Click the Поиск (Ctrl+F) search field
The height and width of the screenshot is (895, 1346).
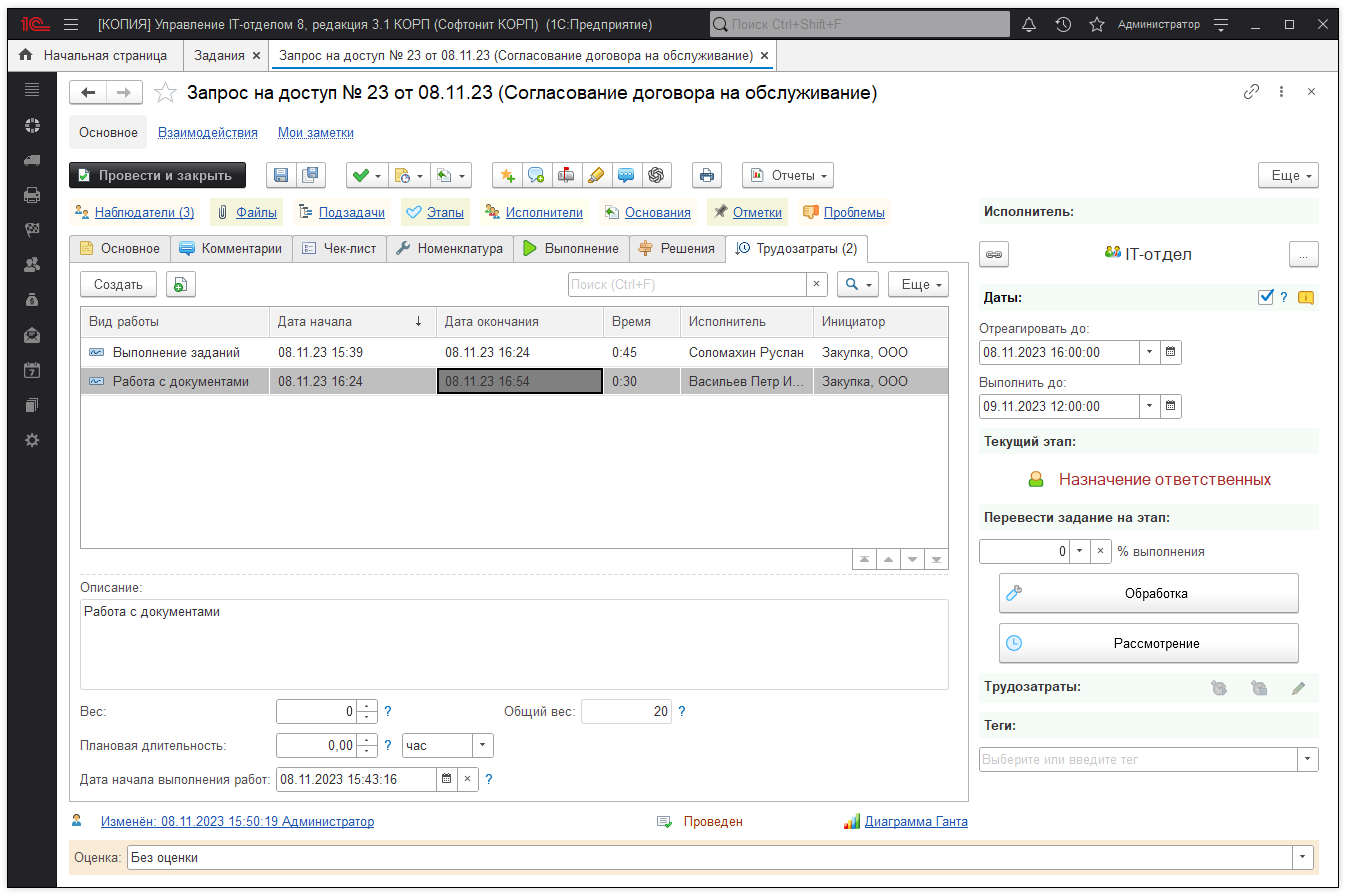point(687,285)
